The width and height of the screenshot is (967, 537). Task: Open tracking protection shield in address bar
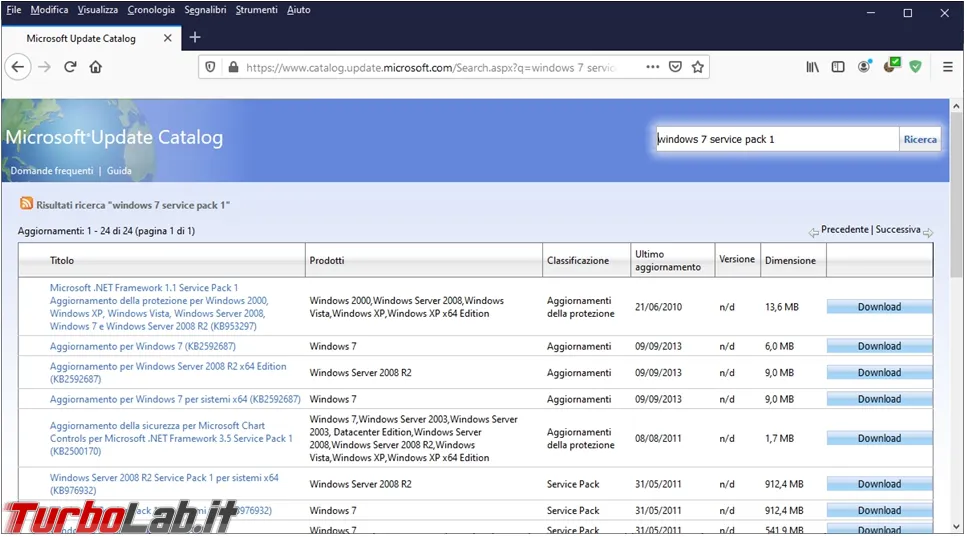point(210,67)
